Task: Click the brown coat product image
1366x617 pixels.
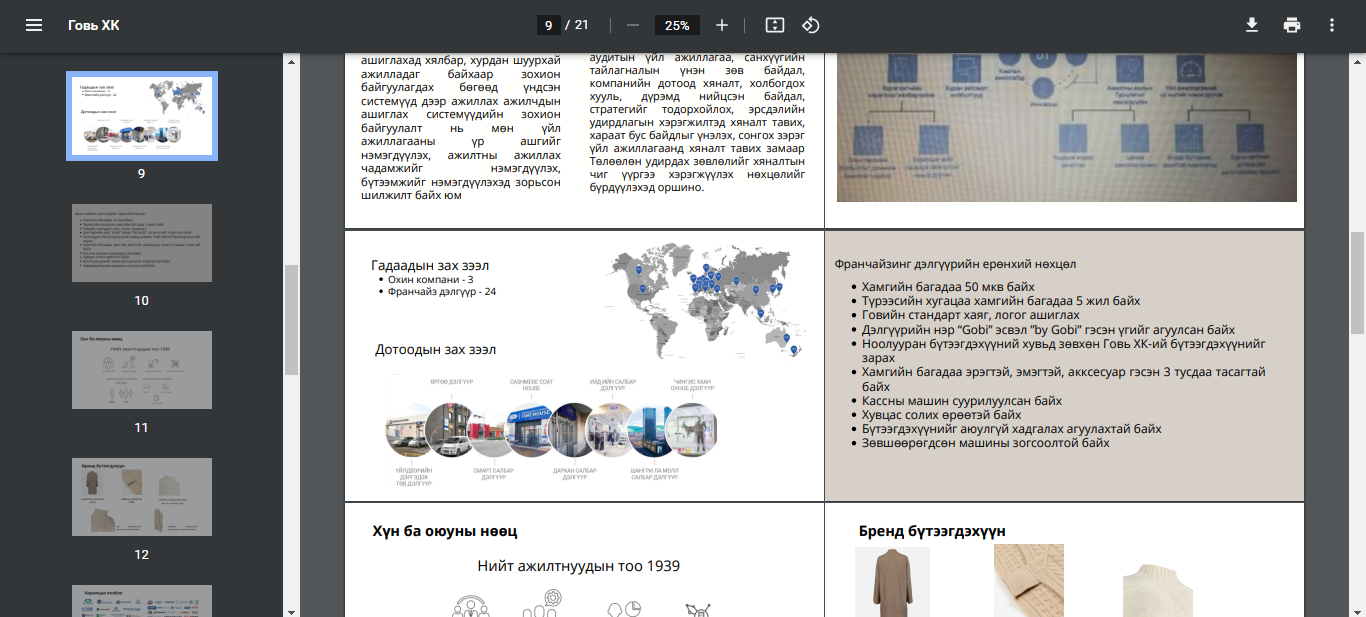Action: click(892, 582)
